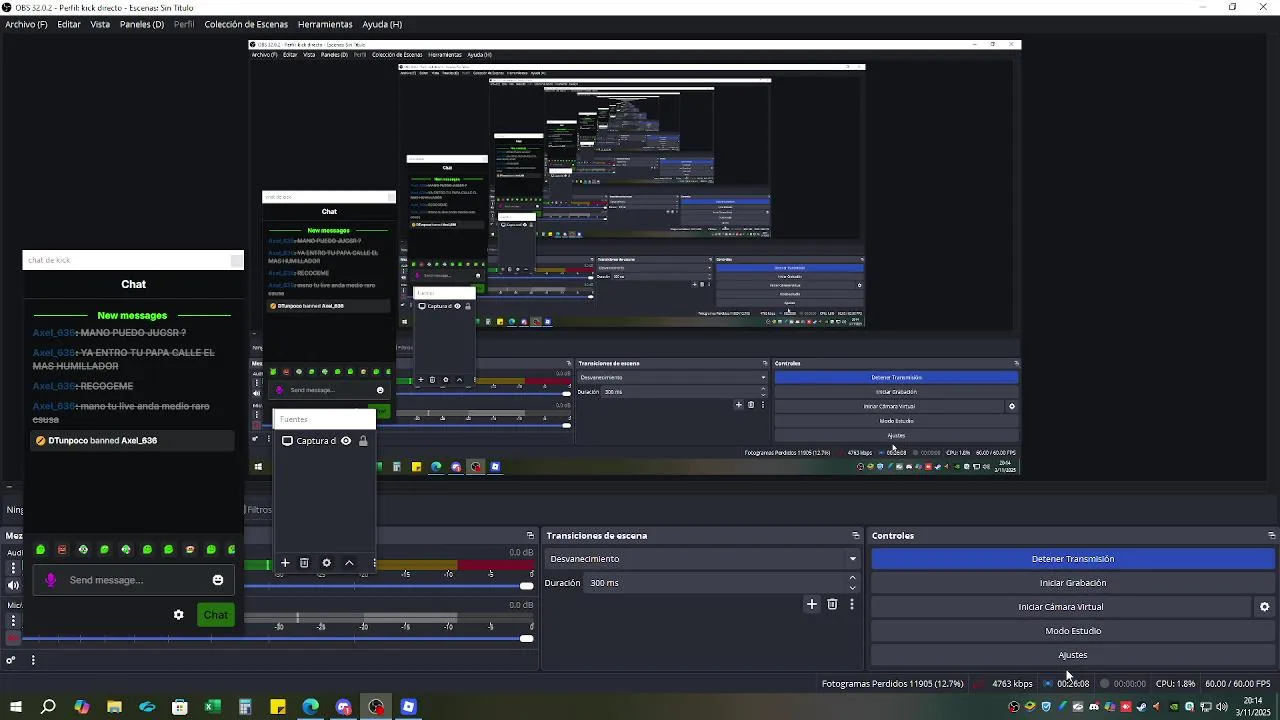Click the '4763 kbps' bitrate status

[1012, 684]
